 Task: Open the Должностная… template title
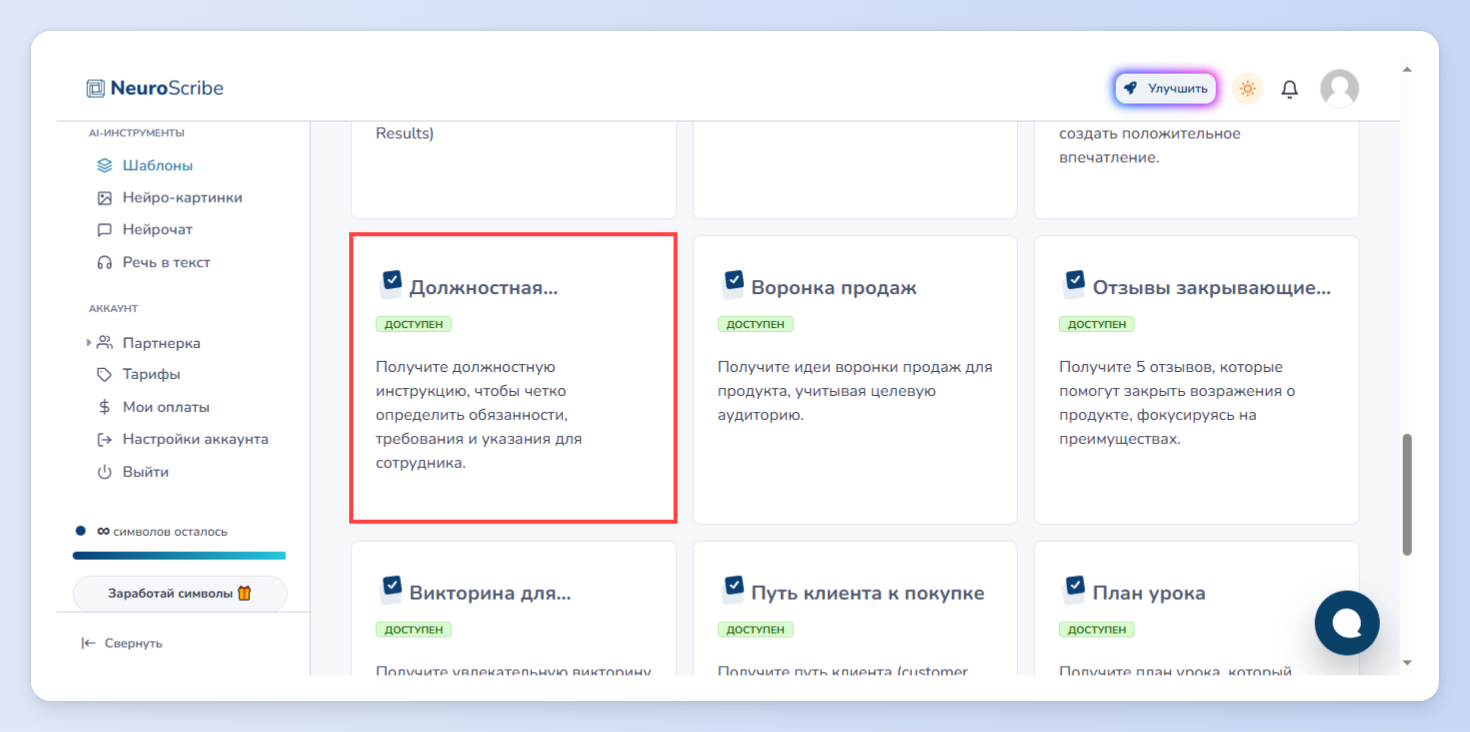click(x=484, y=288)
